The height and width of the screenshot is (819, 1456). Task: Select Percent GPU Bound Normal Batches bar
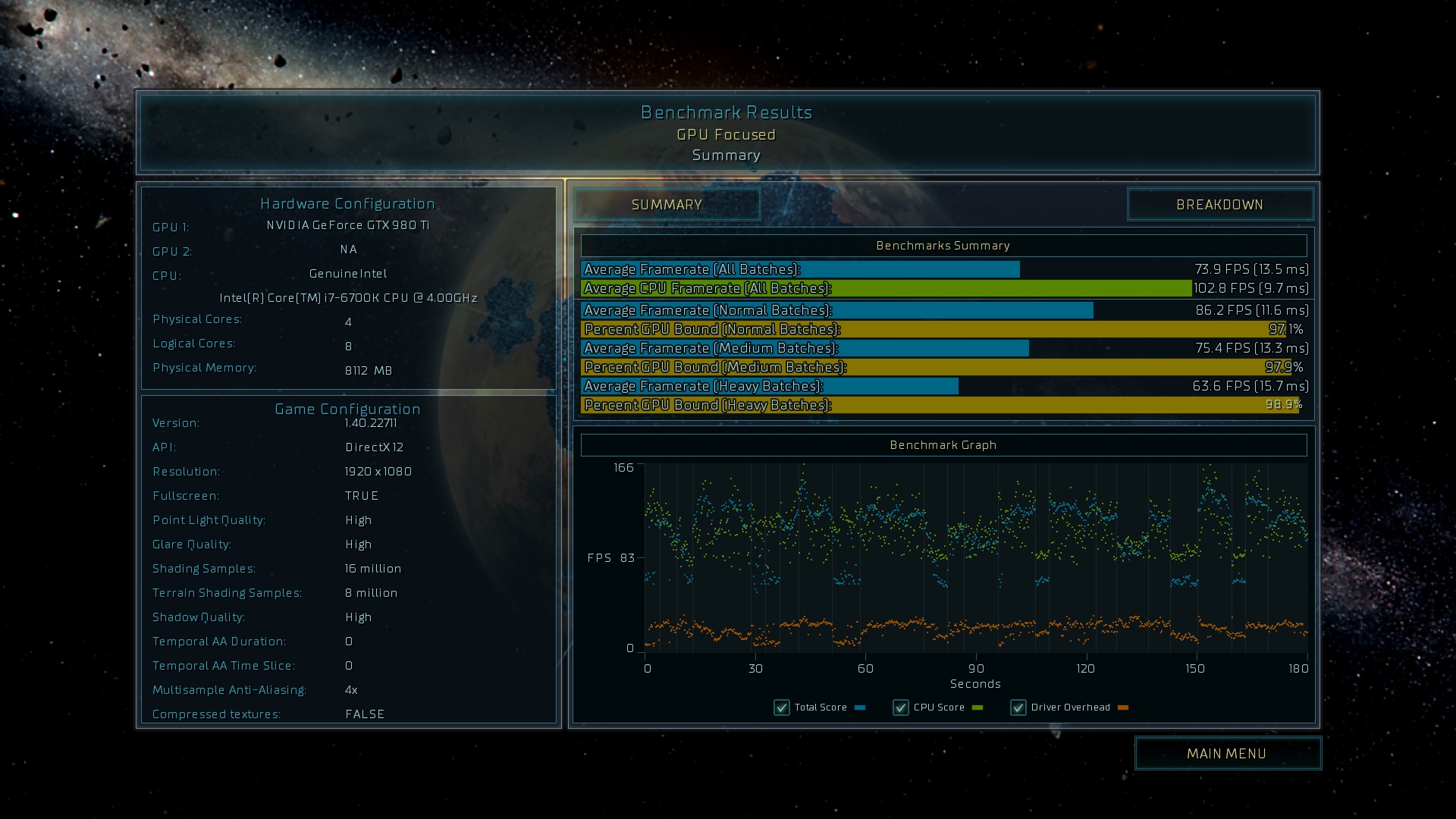[933, 329]
